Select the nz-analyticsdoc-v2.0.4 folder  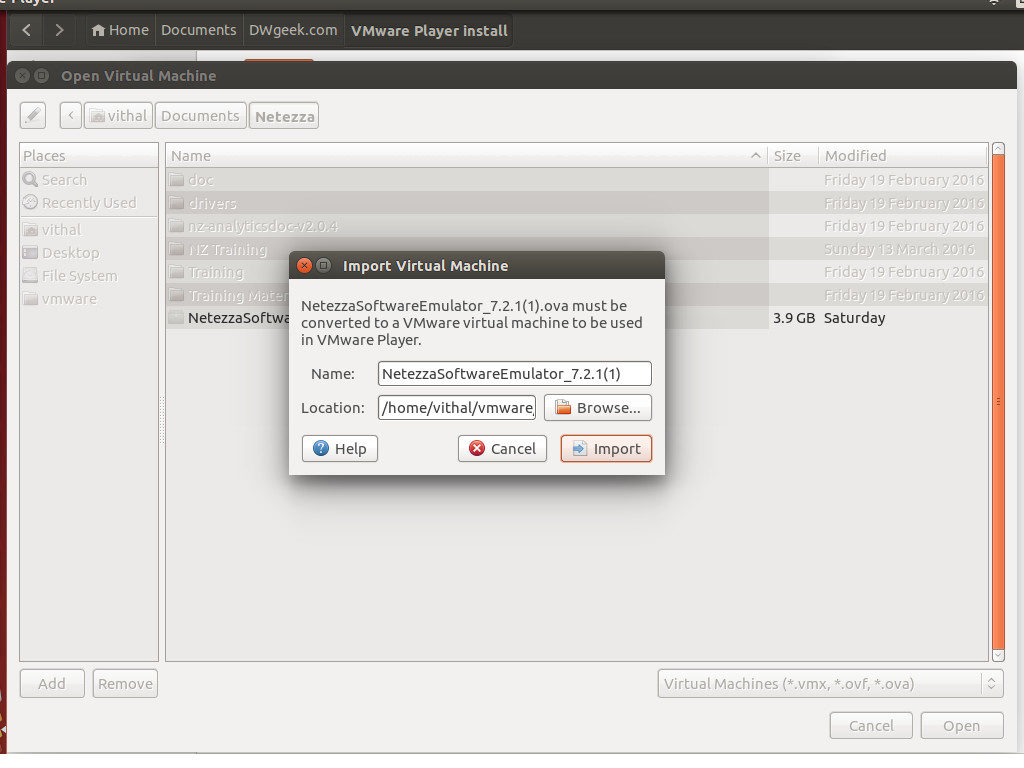(577, 226)
